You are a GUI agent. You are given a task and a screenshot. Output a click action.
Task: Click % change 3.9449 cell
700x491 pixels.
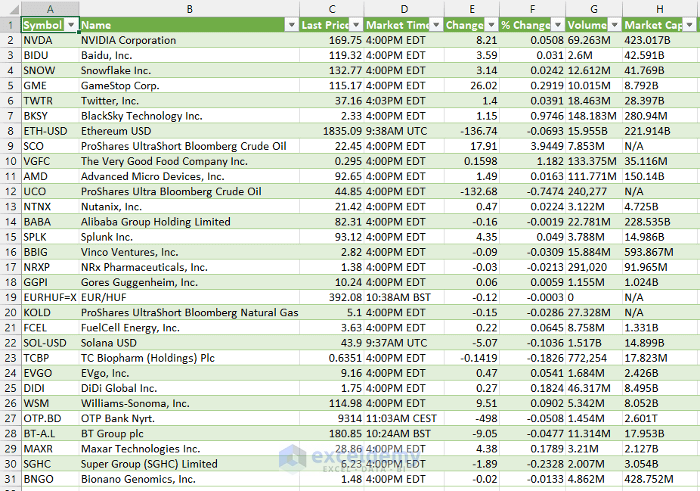[x=532, y=146]
